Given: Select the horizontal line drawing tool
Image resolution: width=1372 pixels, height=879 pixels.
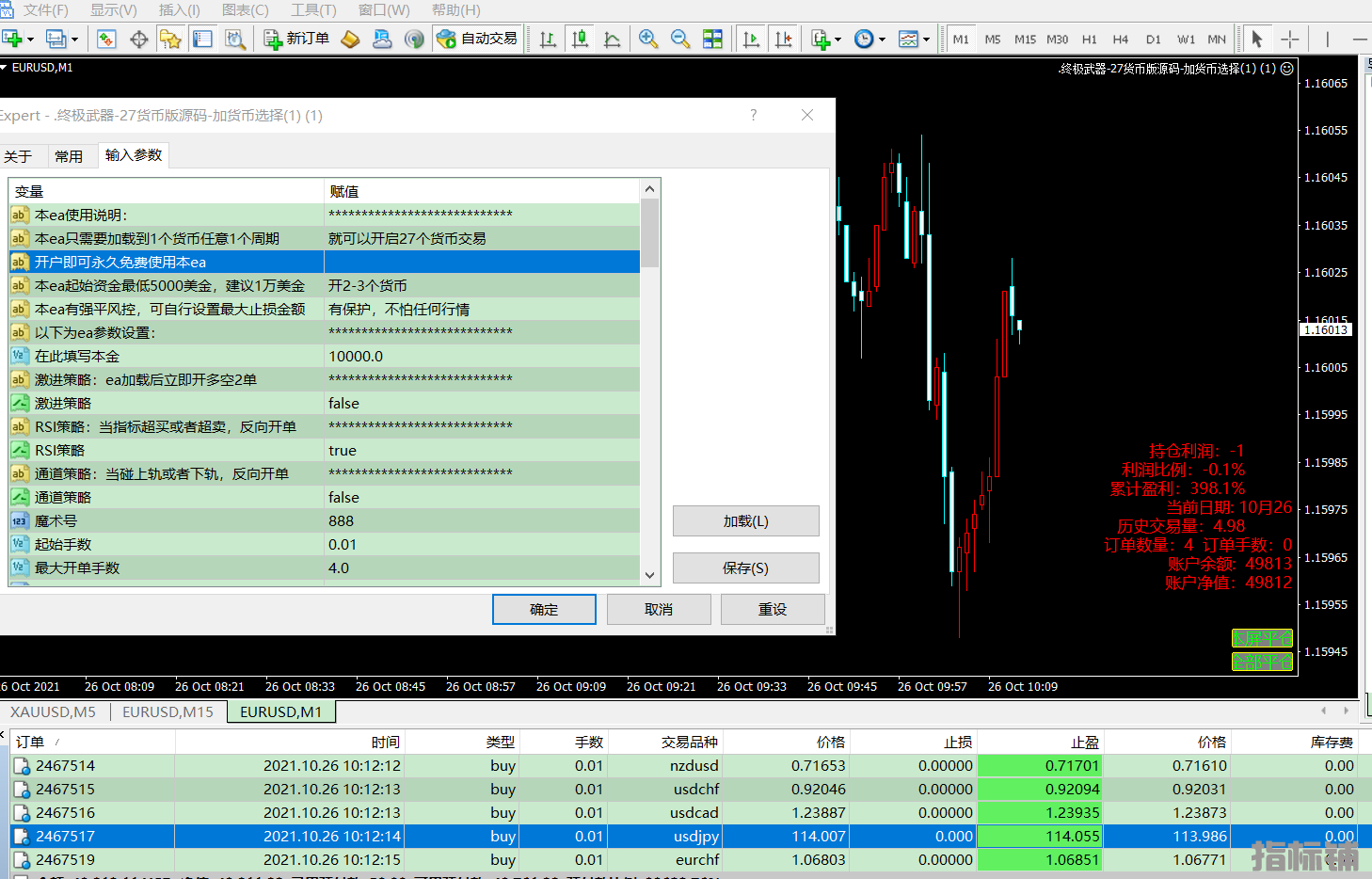Looking at the screenshot, I should (1360, 39).
